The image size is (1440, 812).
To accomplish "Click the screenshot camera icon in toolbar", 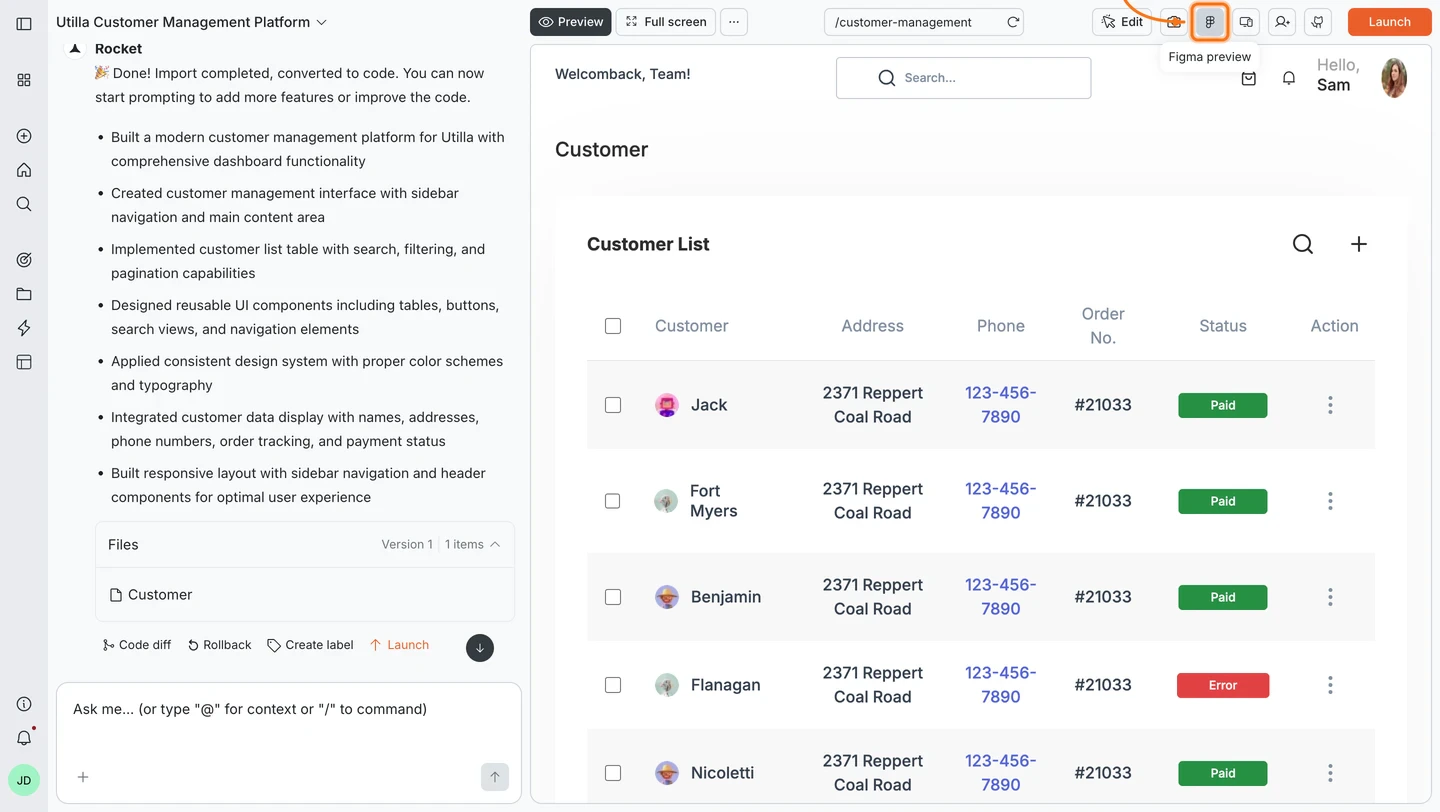I will coord(1174,21).
